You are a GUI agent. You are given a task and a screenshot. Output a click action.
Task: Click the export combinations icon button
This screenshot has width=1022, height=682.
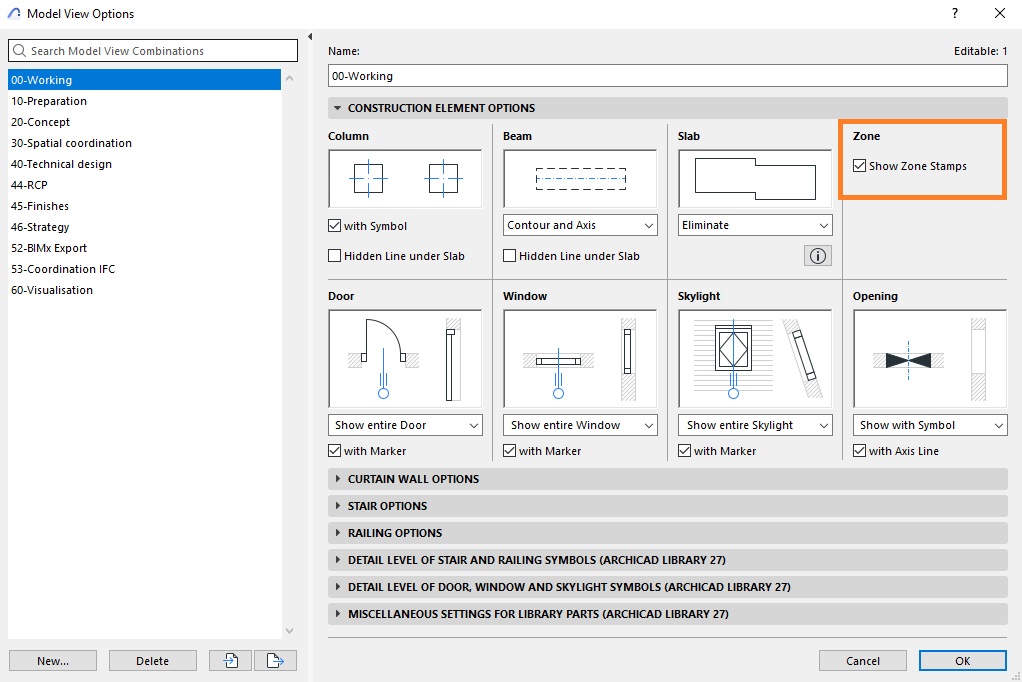point(275,660)
